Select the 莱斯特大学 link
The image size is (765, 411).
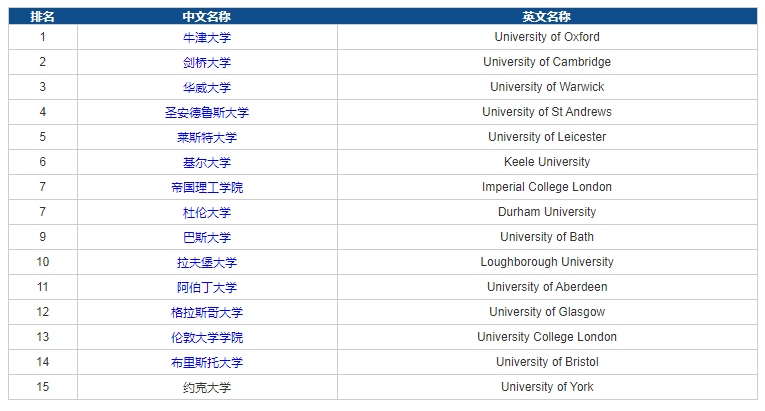point(207,137)
